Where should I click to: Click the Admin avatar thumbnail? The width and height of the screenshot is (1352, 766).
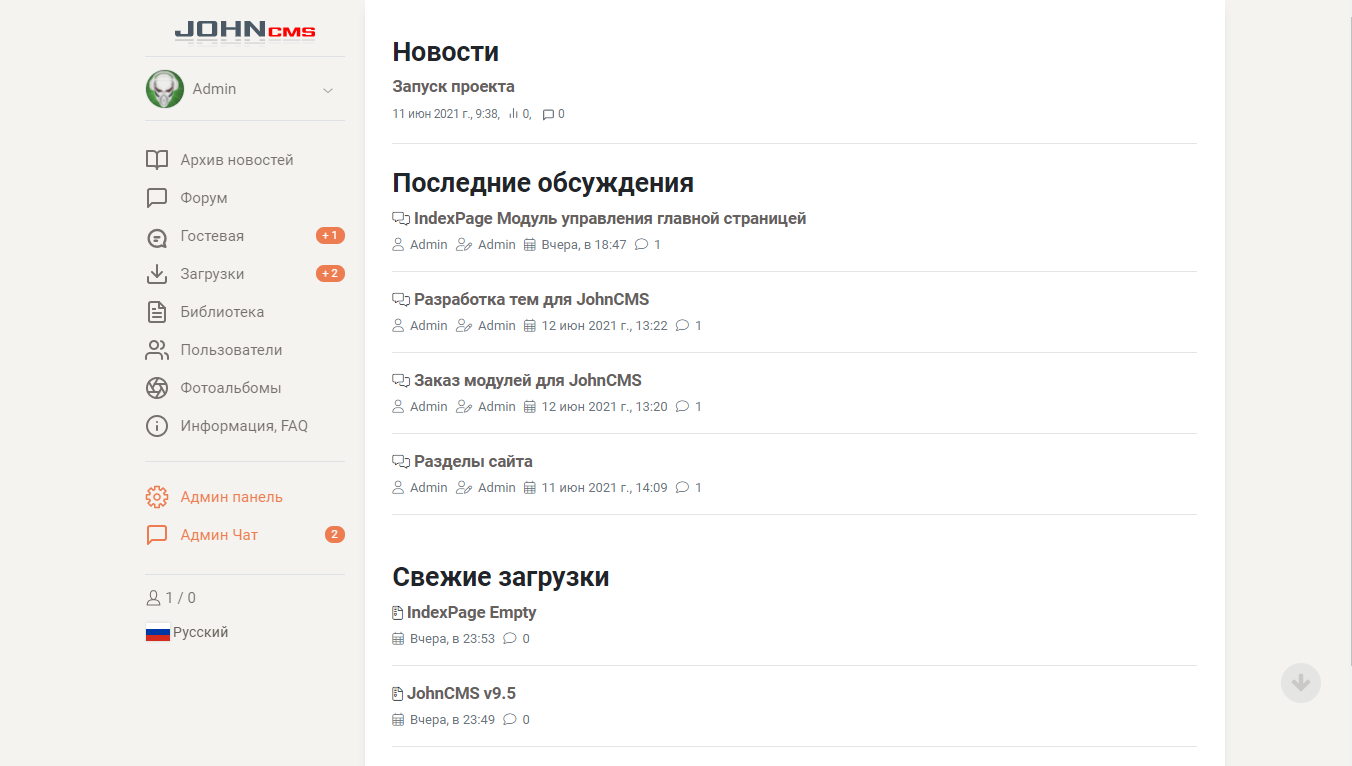click(165, 89)
